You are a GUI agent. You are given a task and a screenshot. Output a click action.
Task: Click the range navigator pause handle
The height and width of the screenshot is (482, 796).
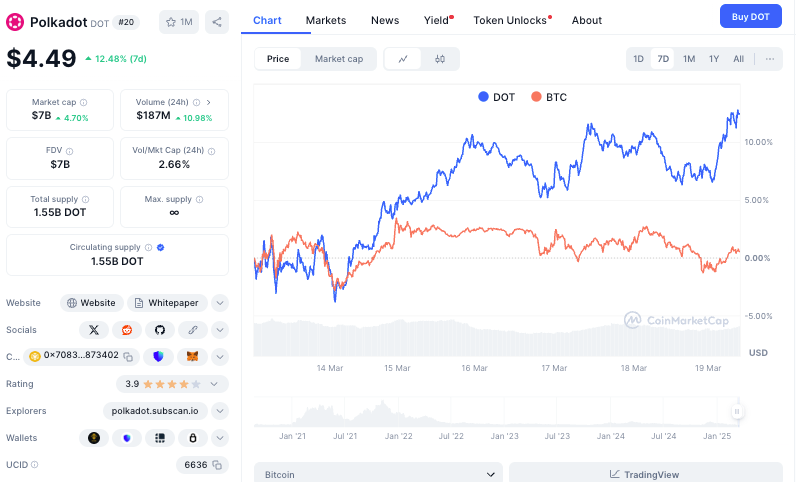click(737, 411)
